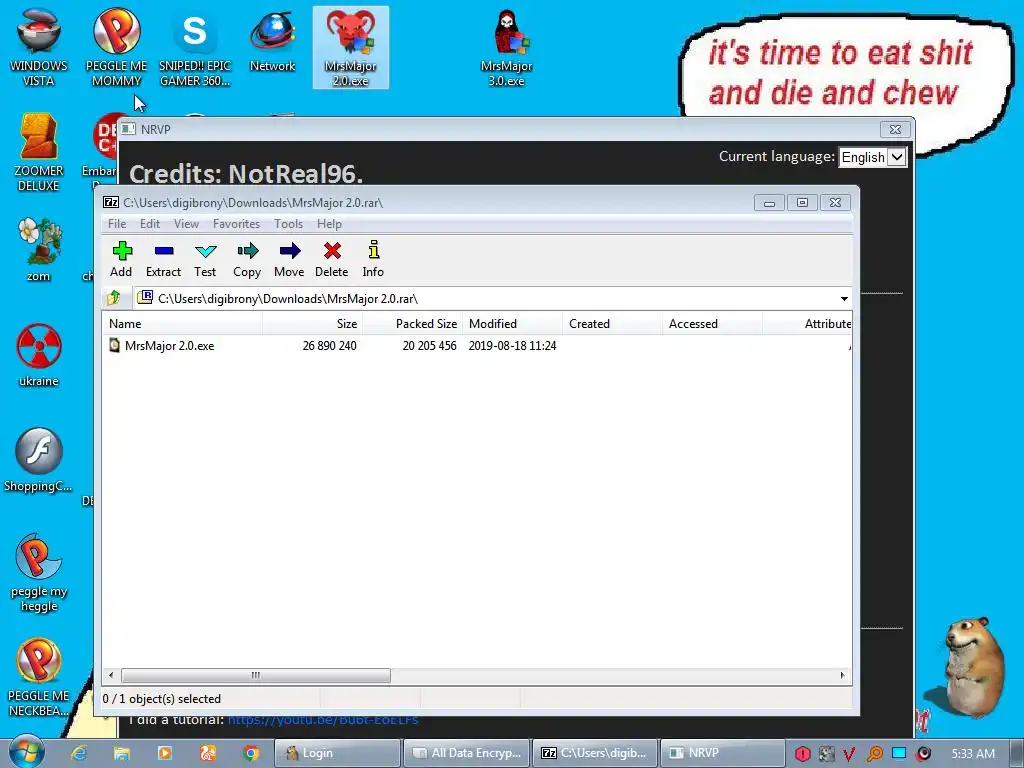
Task: Switch to All Data Encryp... taskbar window
Action: (467, 753)
